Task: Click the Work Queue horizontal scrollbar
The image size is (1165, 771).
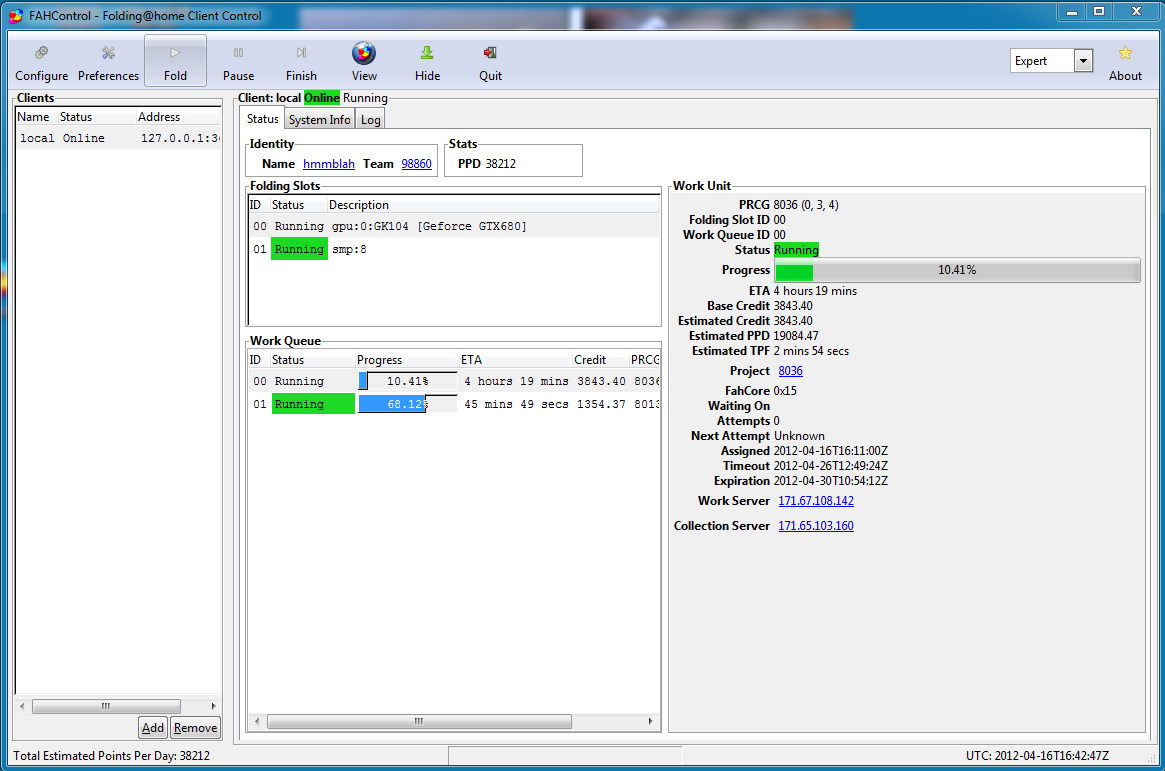Action: tap(419, 721)
